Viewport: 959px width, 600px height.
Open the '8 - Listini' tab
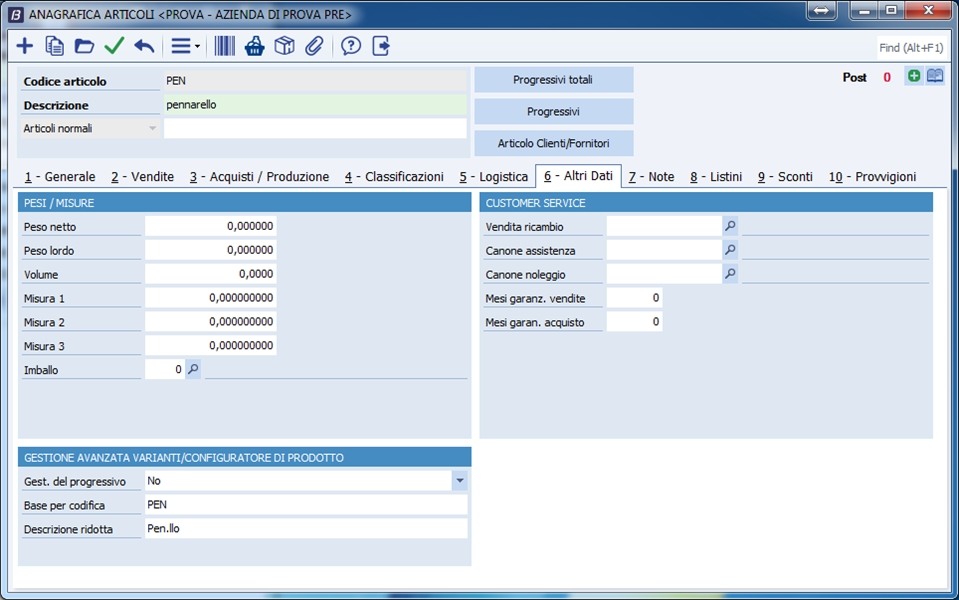715,177
